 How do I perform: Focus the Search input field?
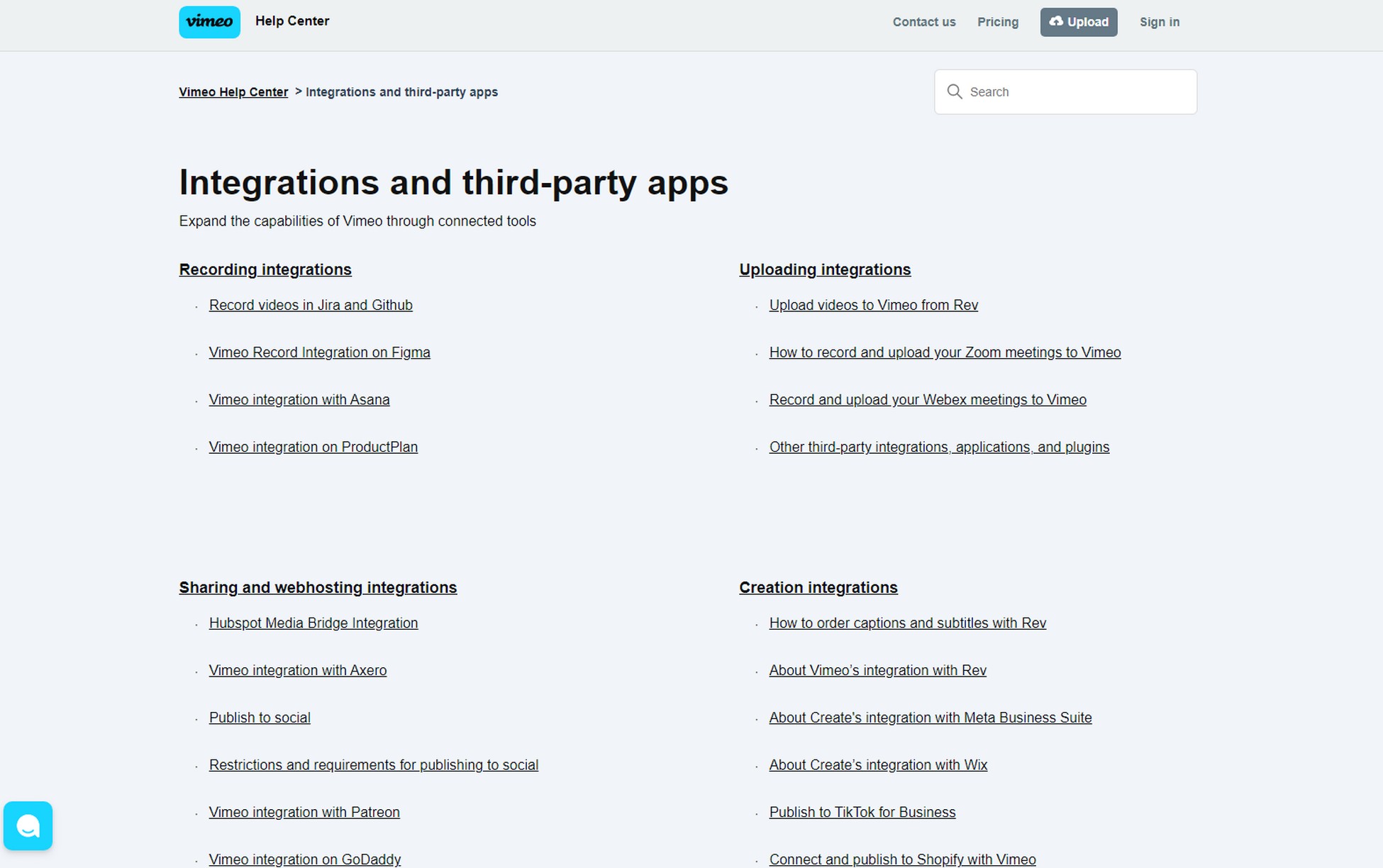tap(1065, 91)
